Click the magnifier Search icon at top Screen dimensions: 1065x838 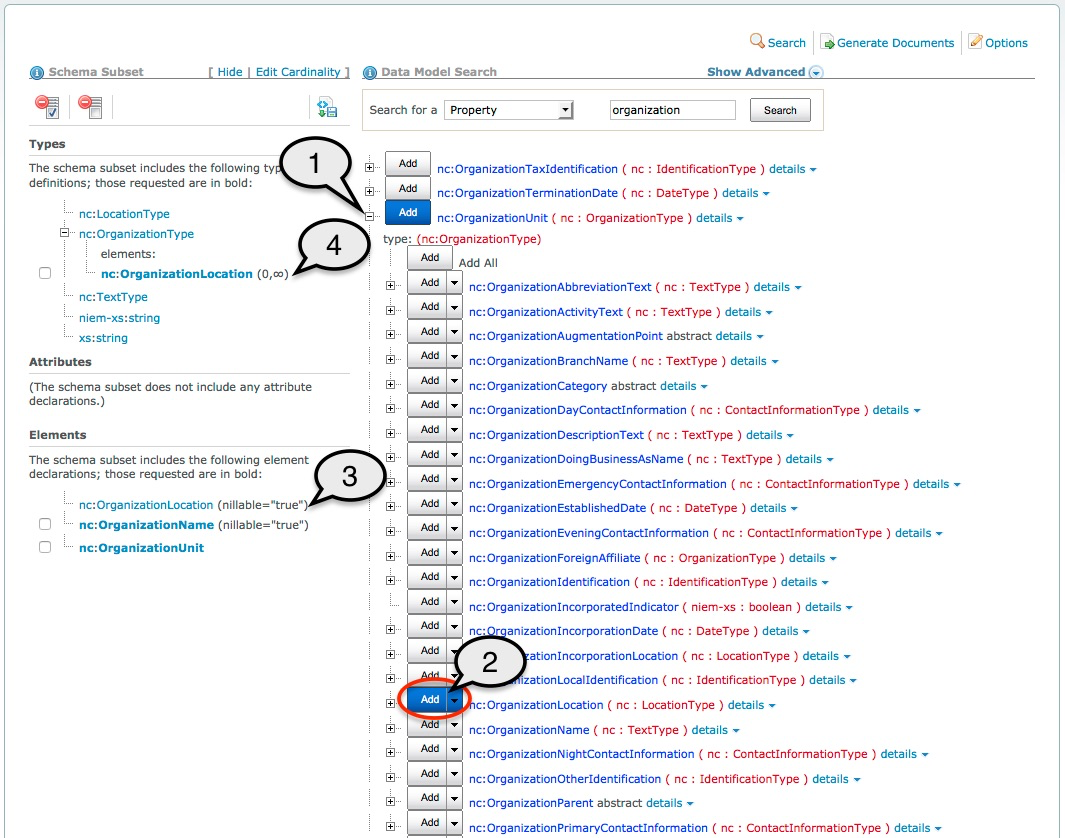(758, 42)
